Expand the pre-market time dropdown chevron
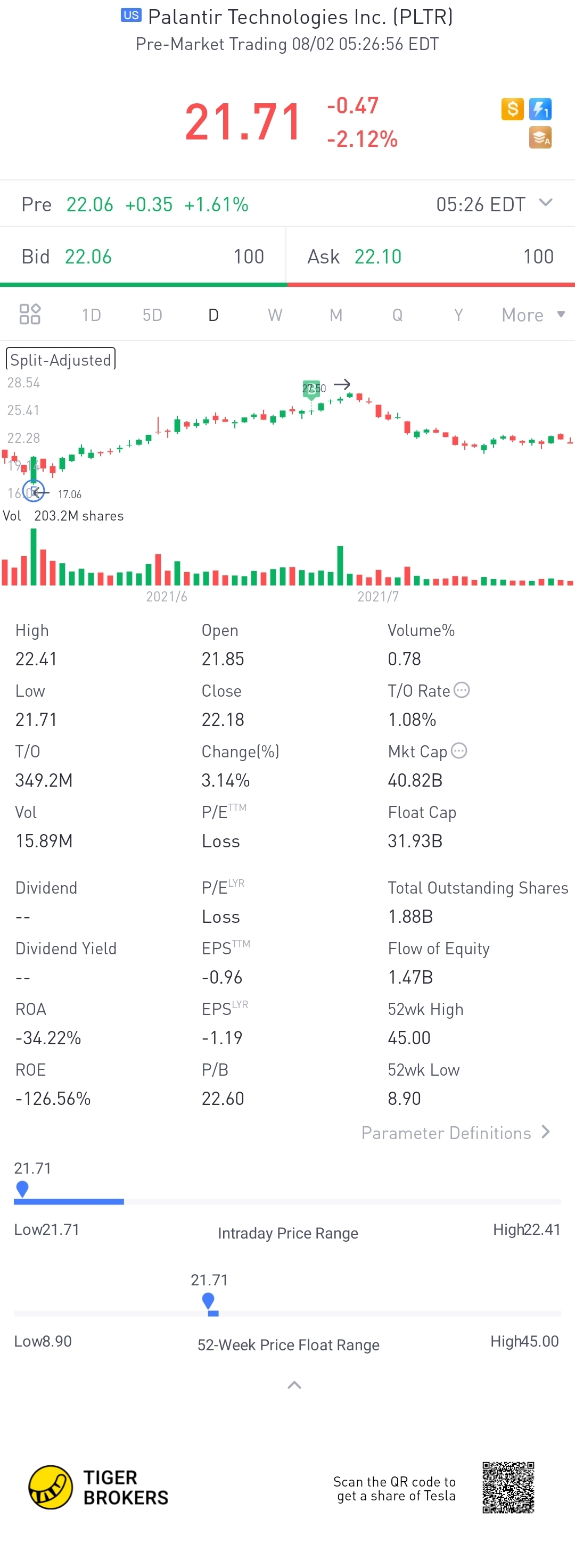The height and width of the screenshot is (1568, 575). (x=546, y=203)
